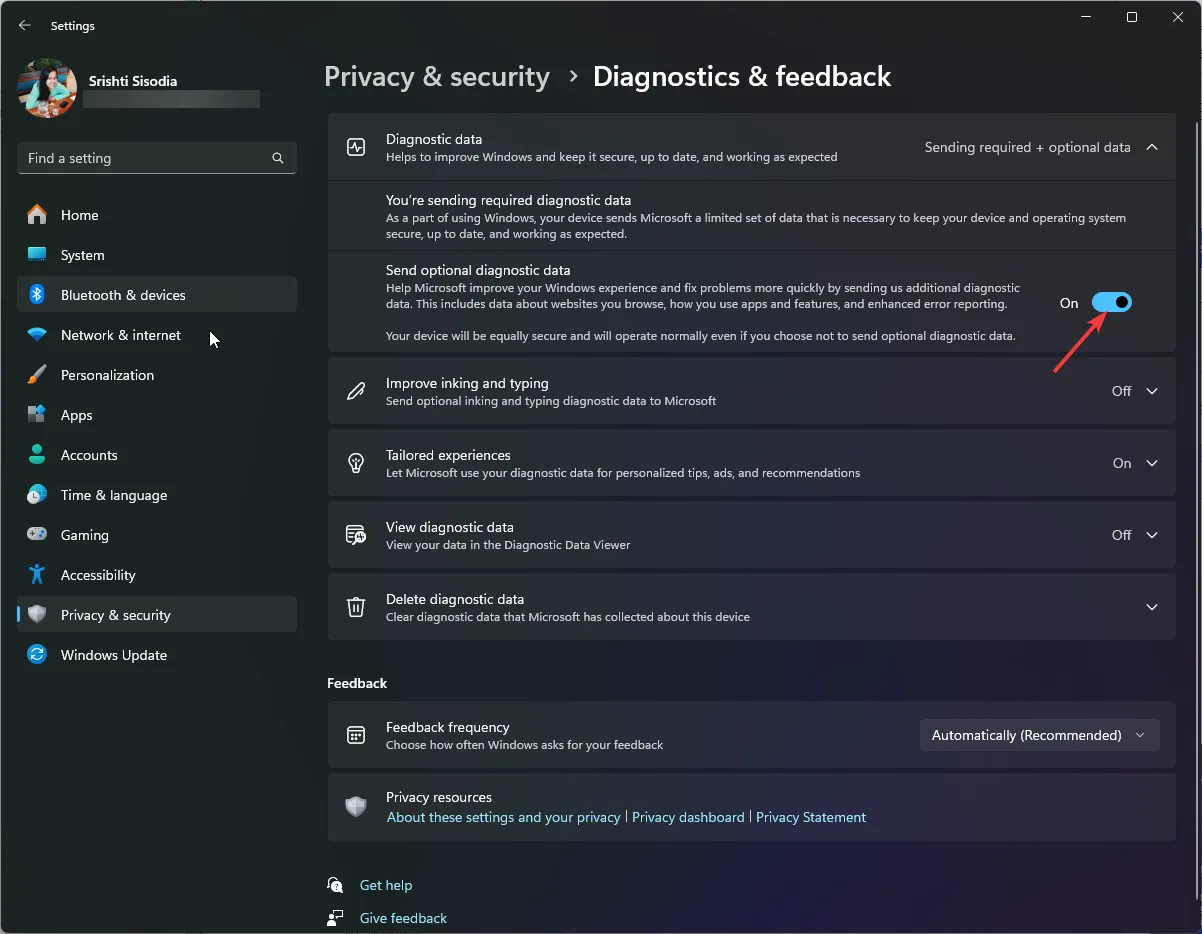Open Privacy Statement link
The height and width of the screenshot is (934, 1202).
[811, 817]
